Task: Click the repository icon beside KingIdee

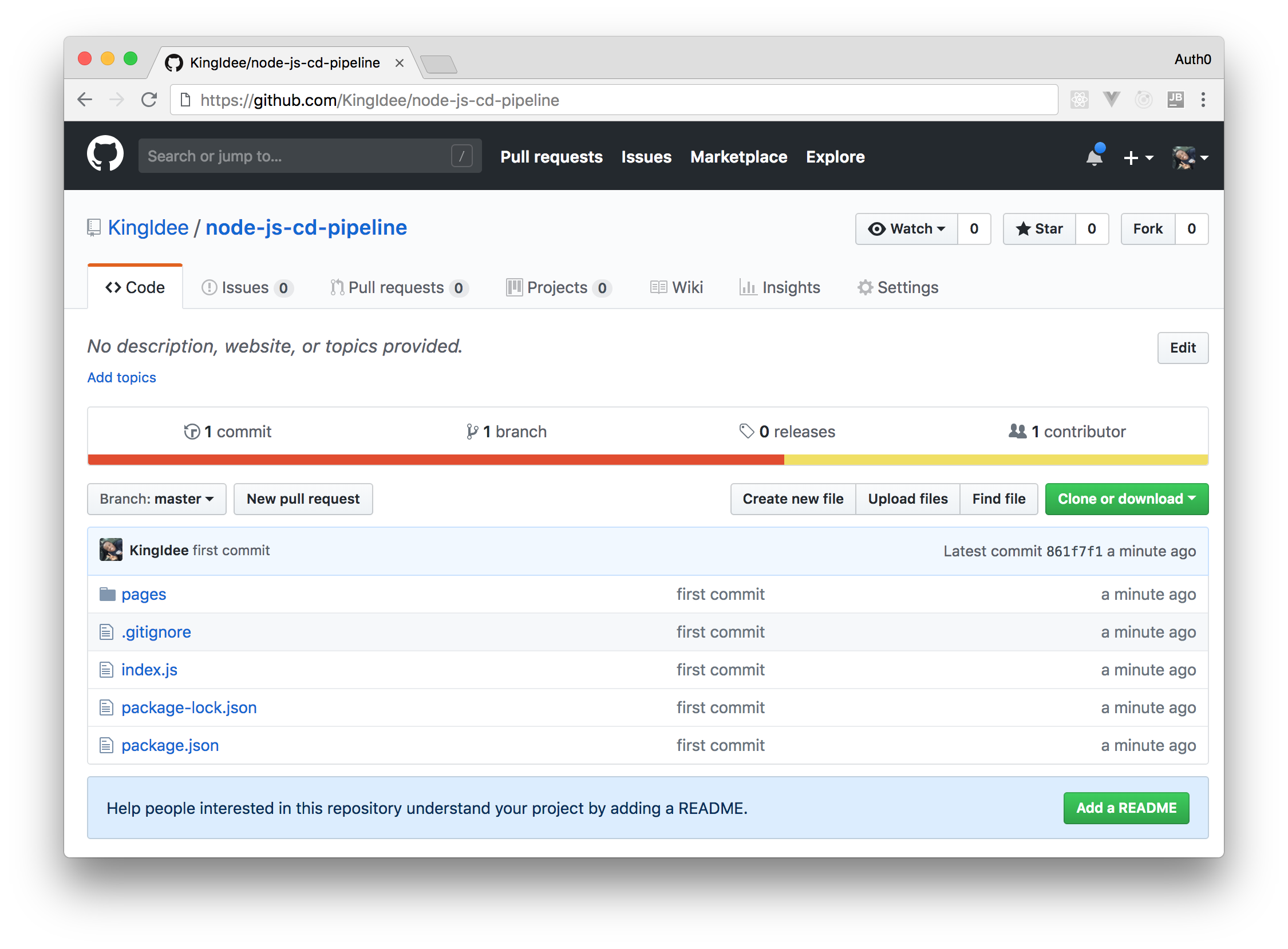Action: click(x=94, y=227)
